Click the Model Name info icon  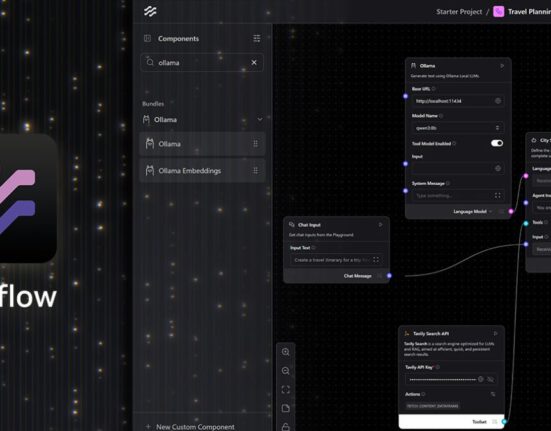tap(441, 116)
